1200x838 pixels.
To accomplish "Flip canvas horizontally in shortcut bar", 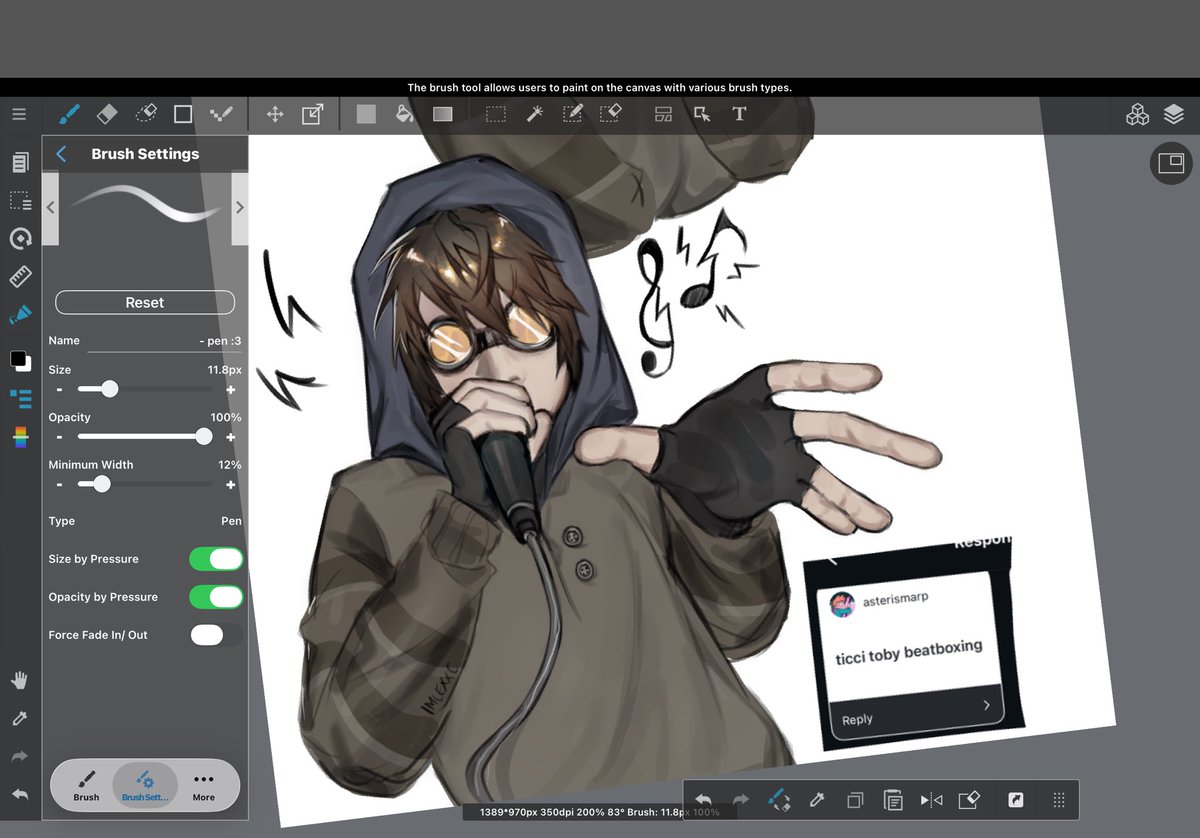I will tap(931, 800).
